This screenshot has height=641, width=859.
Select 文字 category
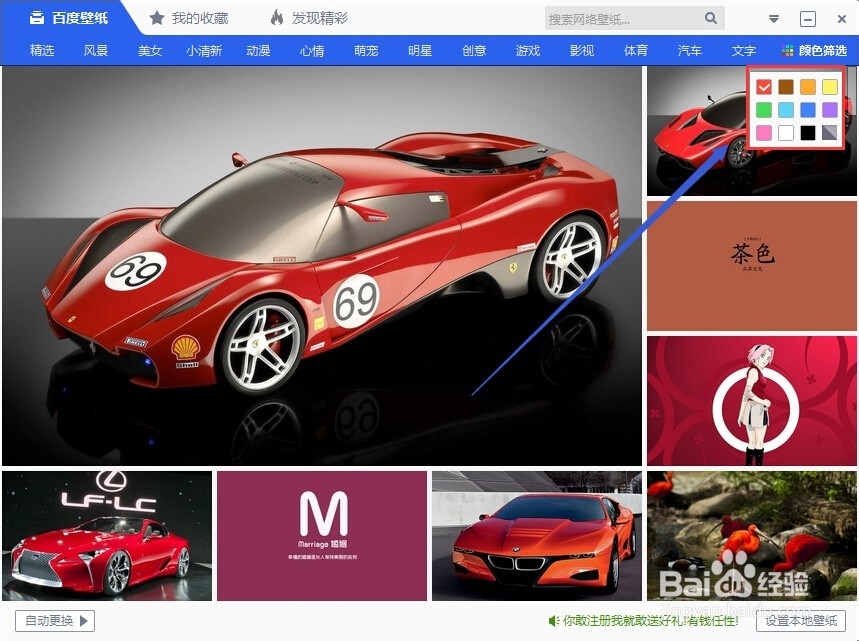(743, 51)
